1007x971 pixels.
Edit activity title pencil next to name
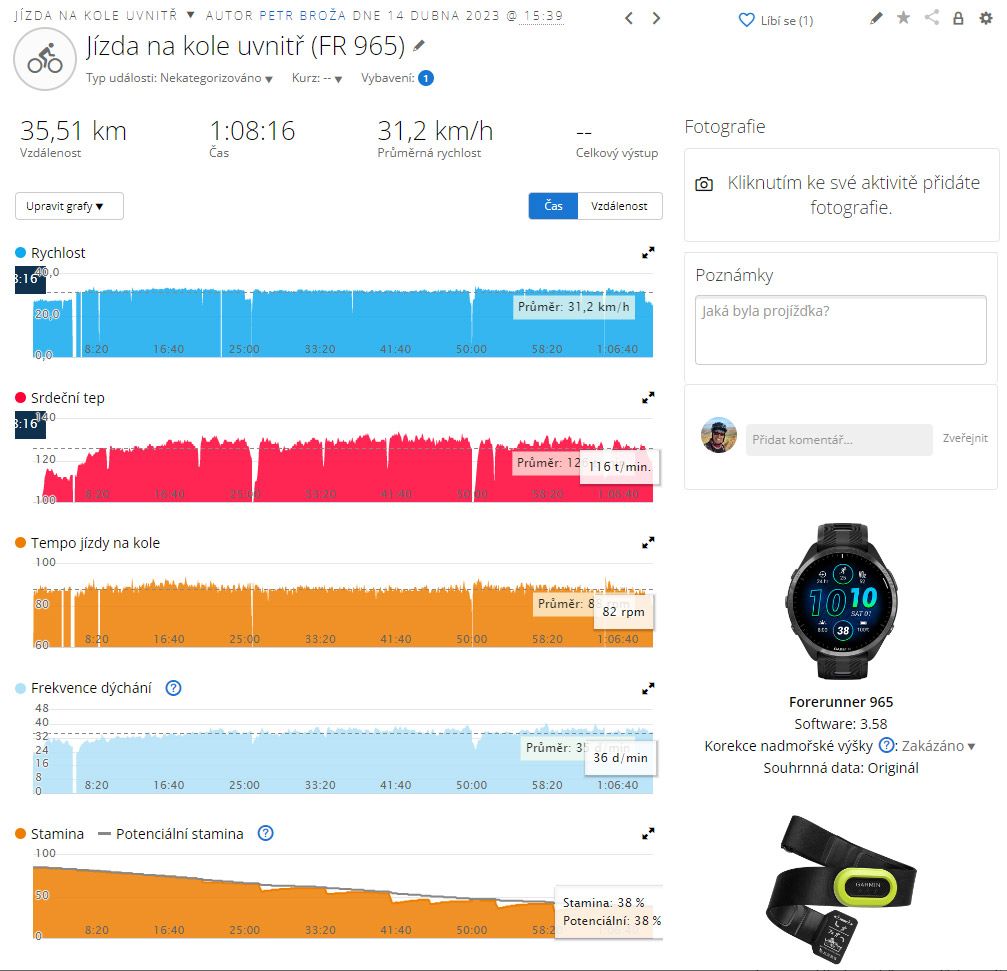[419, 46]
